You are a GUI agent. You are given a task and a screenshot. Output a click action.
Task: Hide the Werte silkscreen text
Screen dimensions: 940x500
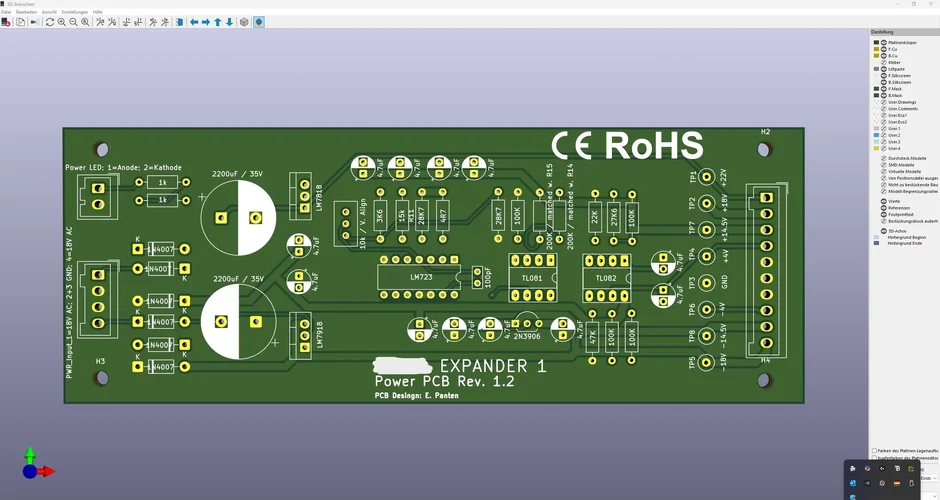(x=884, y=201)
